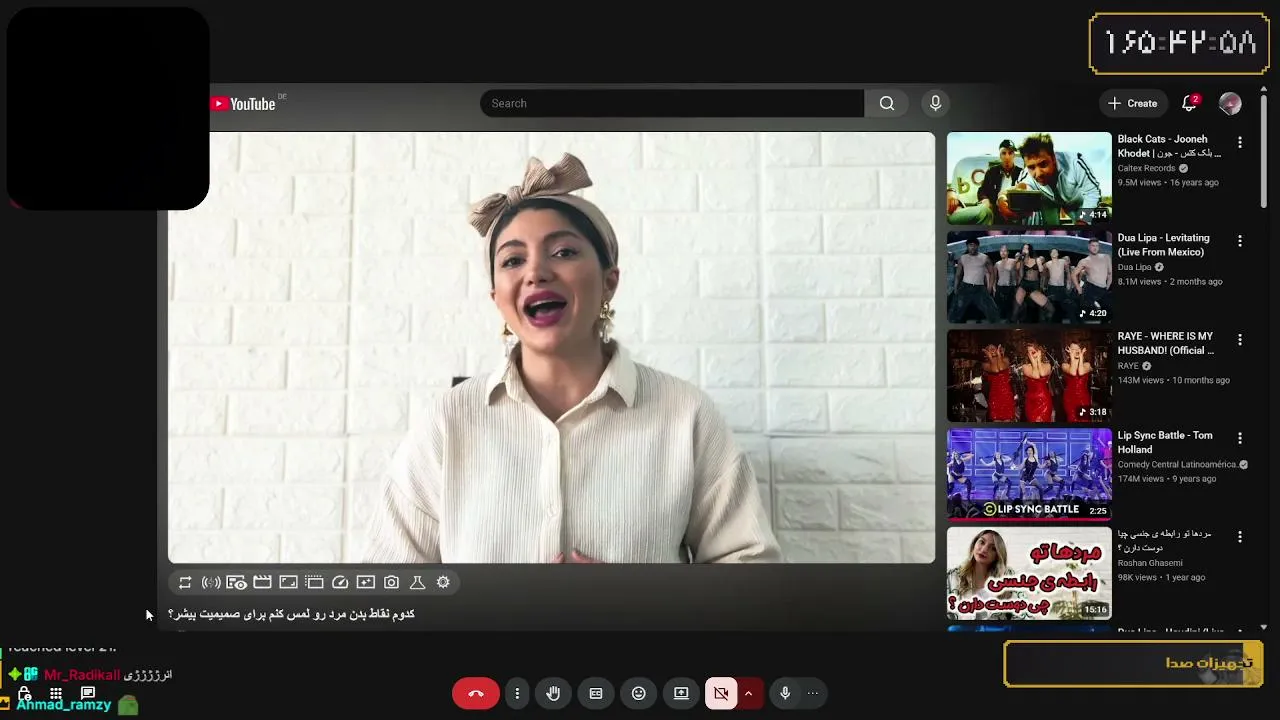Open options for the Black Cats video
This screenshot has width=1280, height=720.
coord(1240,142)
